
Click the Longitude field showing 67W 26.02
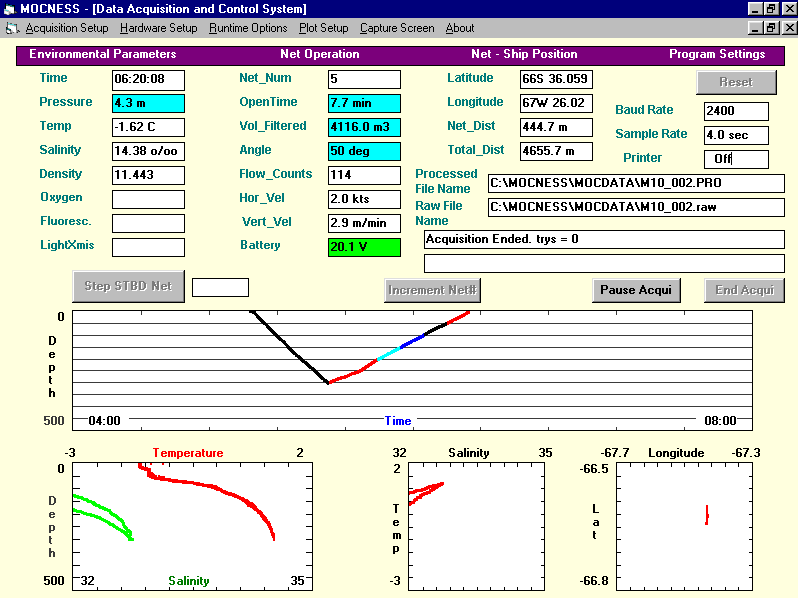coord(556,103)
